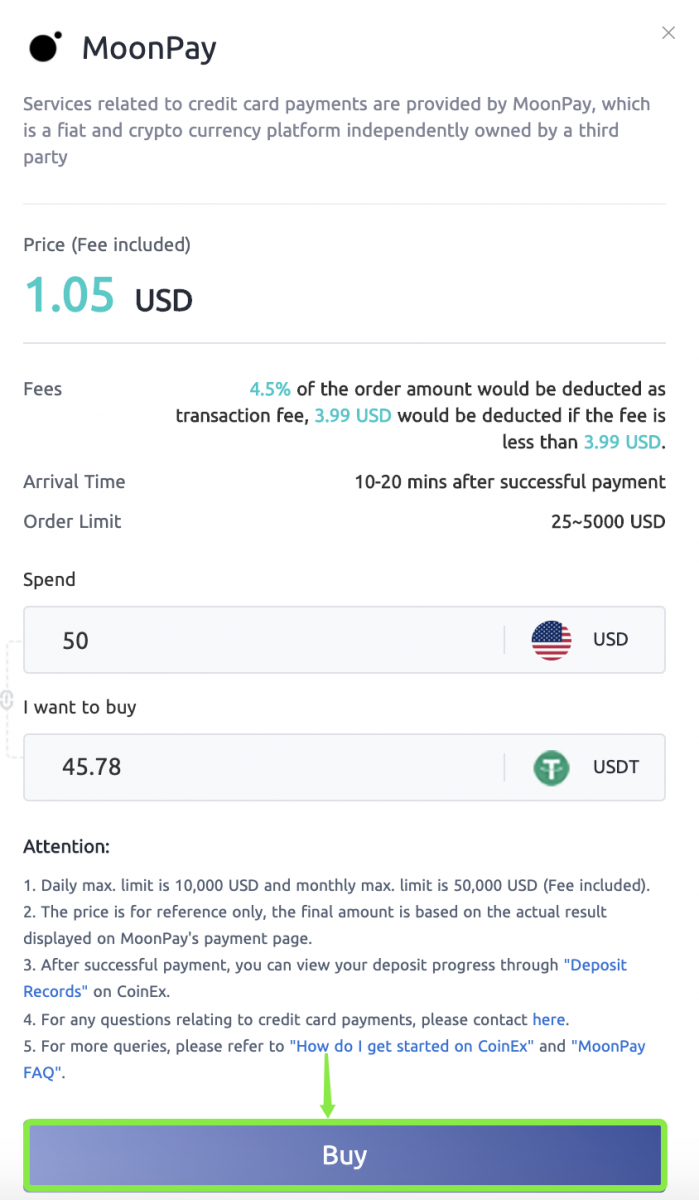Click the here contact link
The width and height of the screenshot is (699, 1200).
pos(547,1019)
